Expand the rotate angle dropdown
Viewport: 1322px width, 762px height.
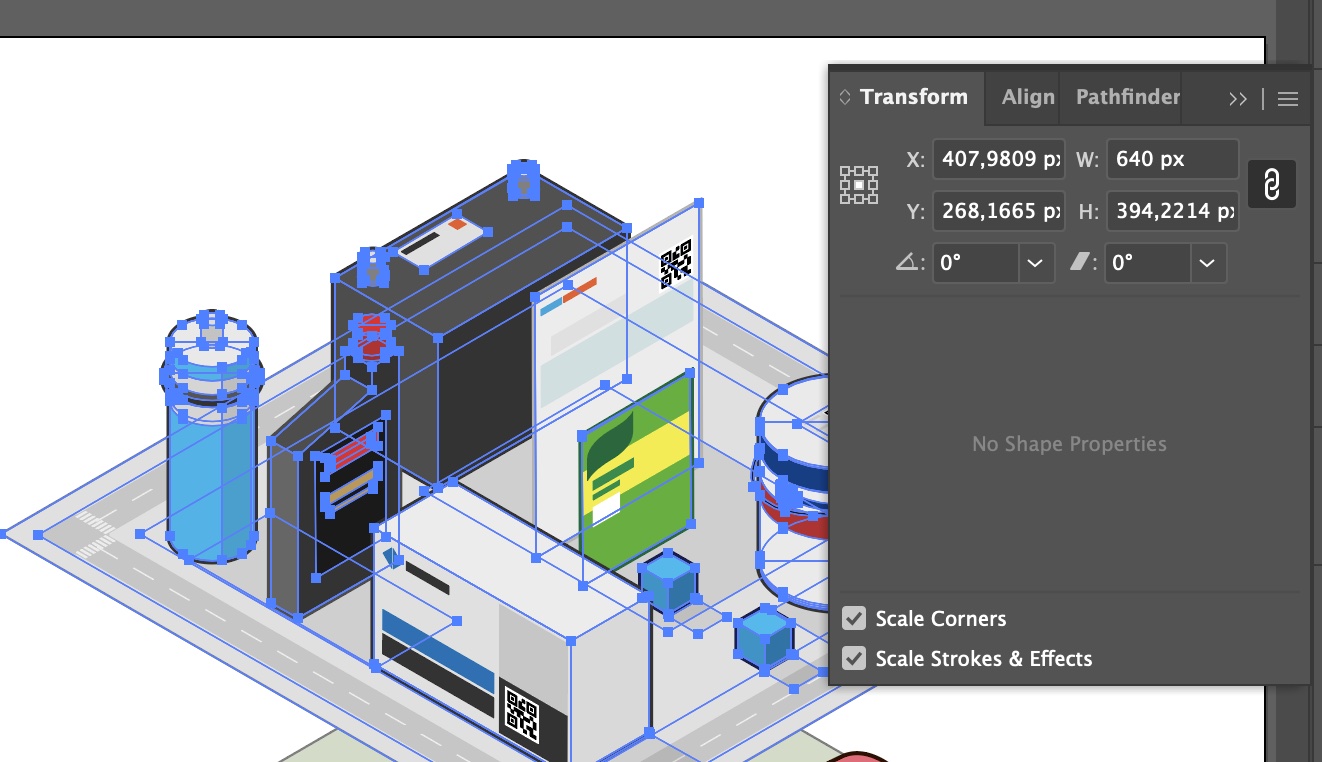pyautogui.click(x=1035, y=263)
